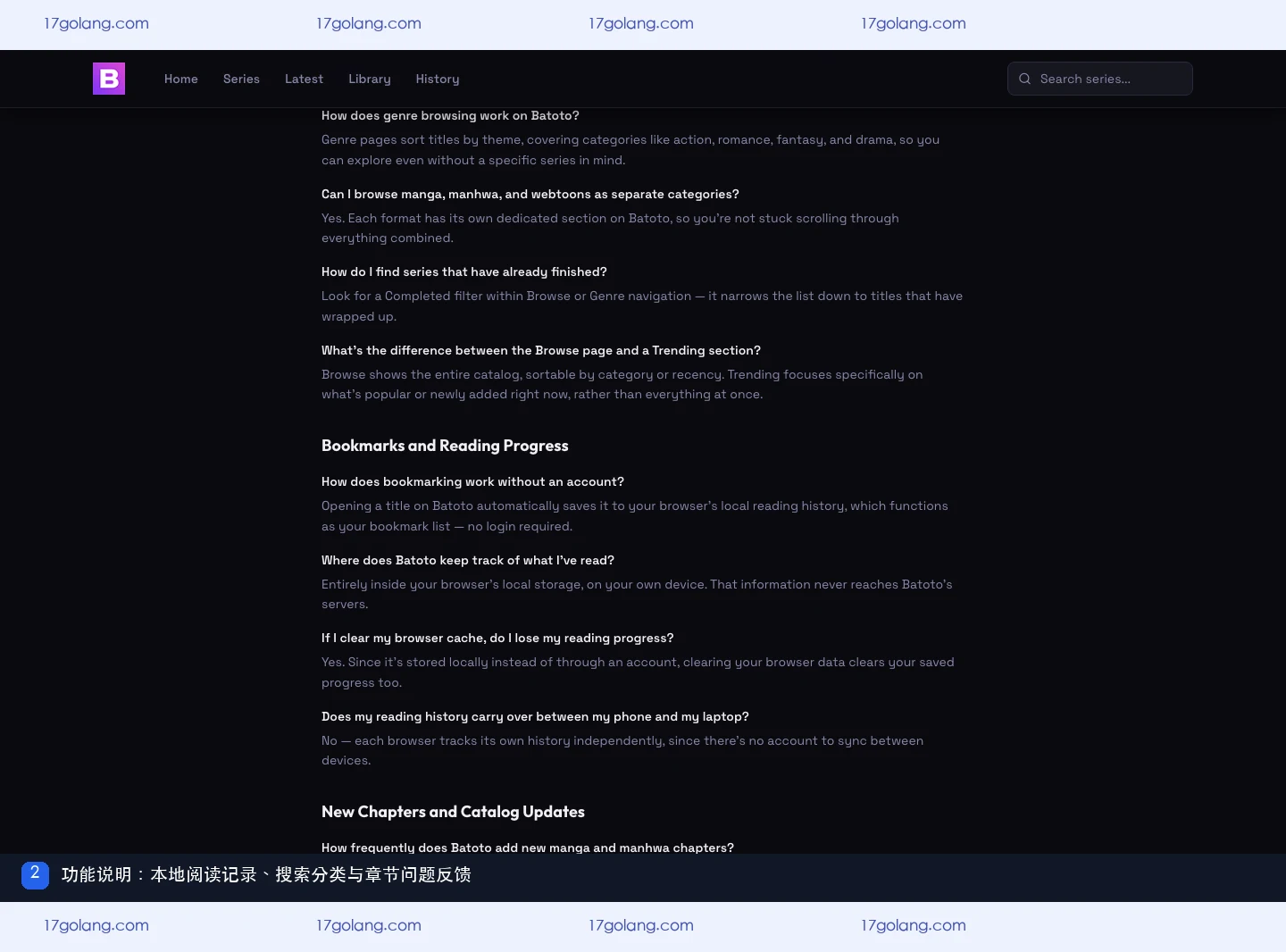Open the History nav item
Screen dimensions: 1286x952
click(438, 79)
